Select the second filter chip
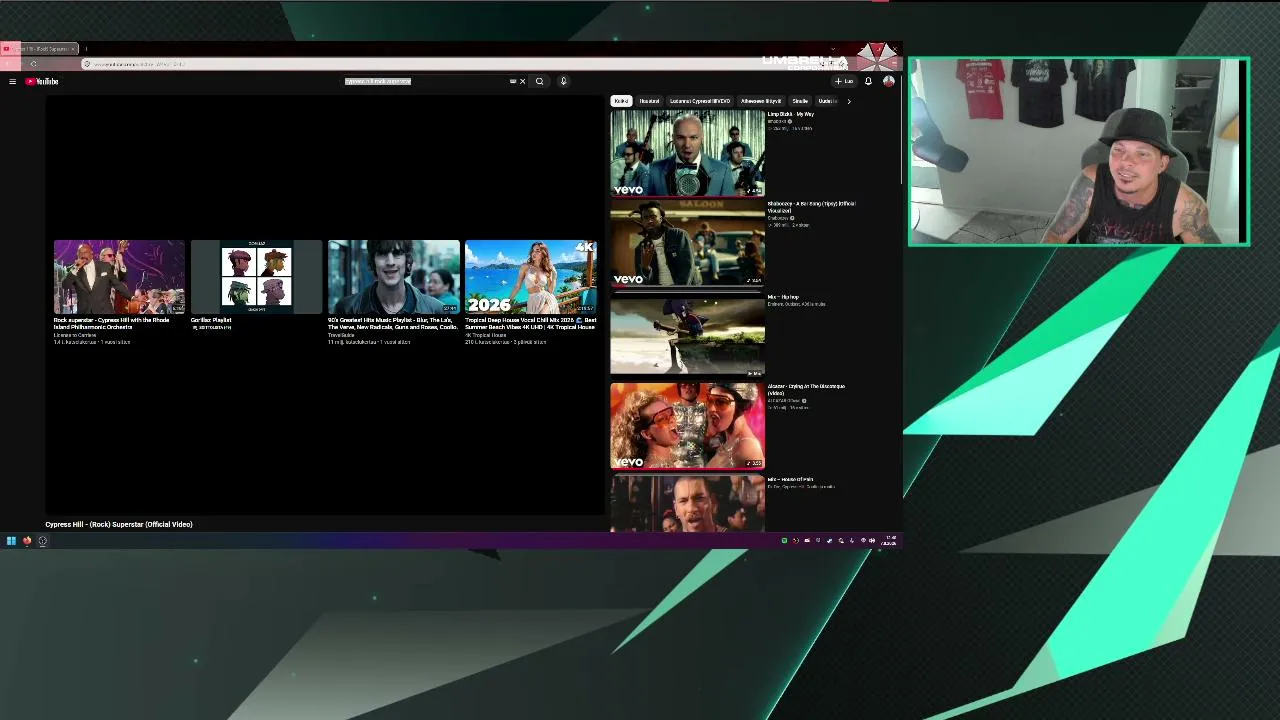Image resolution: width=1280 pixels, height=720 pixels. [650, 101]
